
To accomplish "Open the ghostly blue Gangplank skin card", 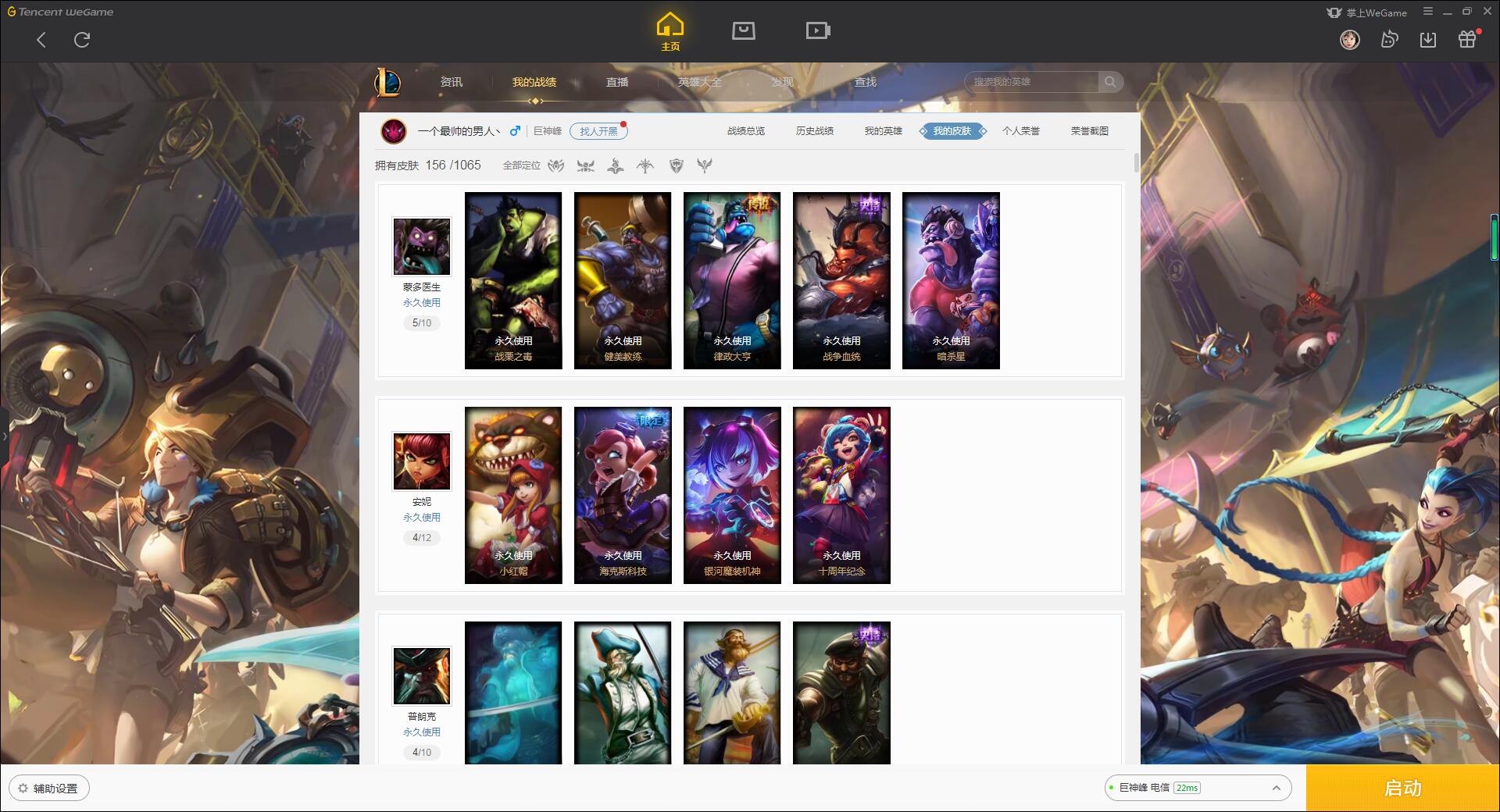I will point(513,693).
